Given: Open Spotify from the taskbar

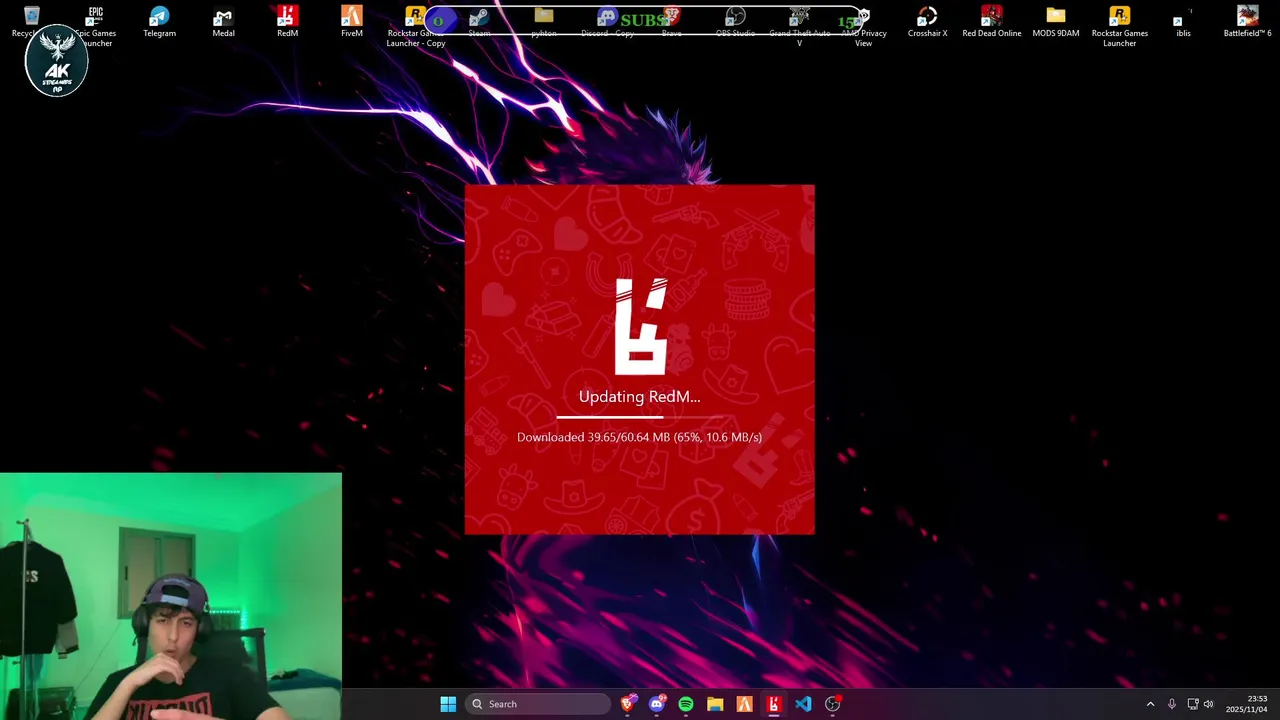Looking at the screenshot, I should coord(686,704).
